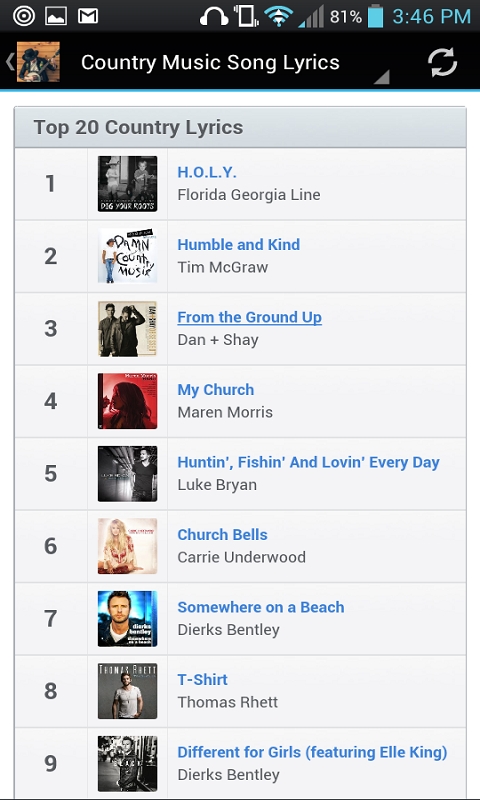
Task: Open H.O.L.Y. song lyrics link
Action: (x=207, y=172)
